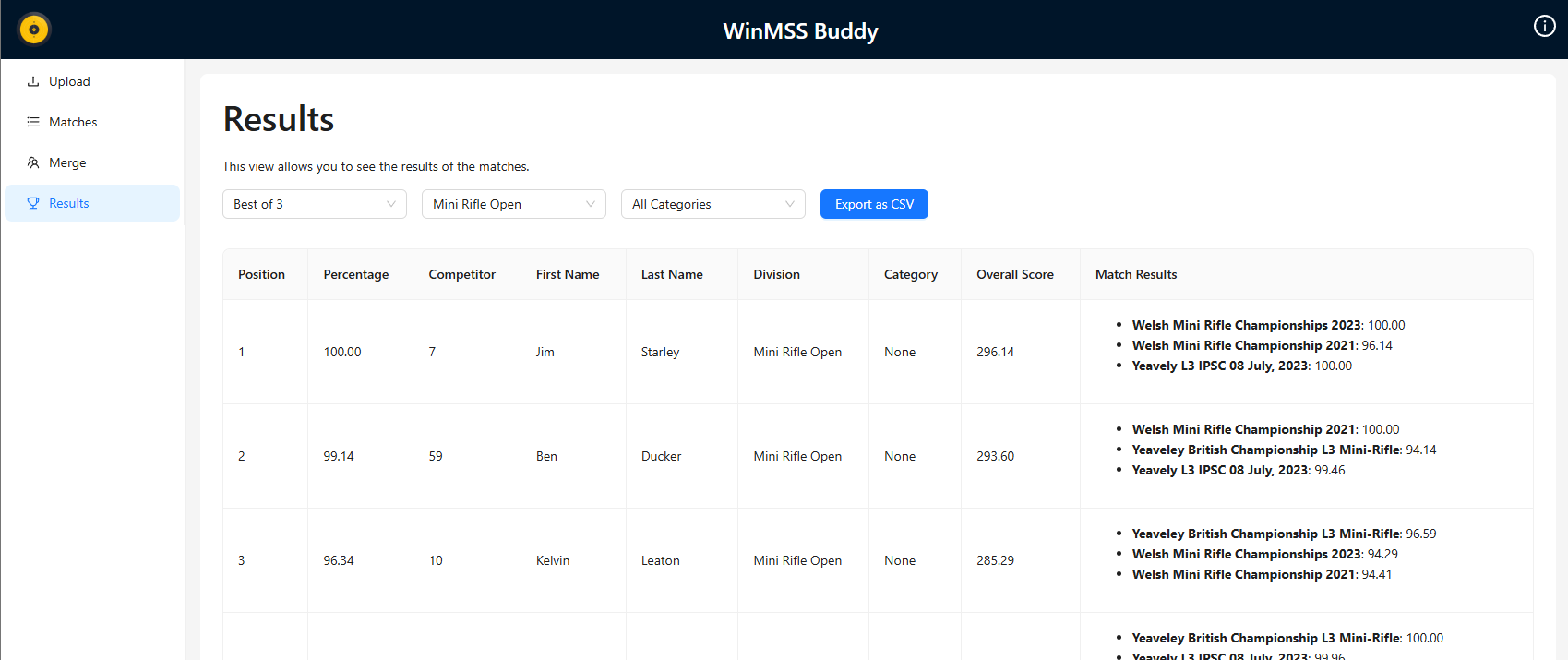Click the Matches list icon

tap(33, 122)
